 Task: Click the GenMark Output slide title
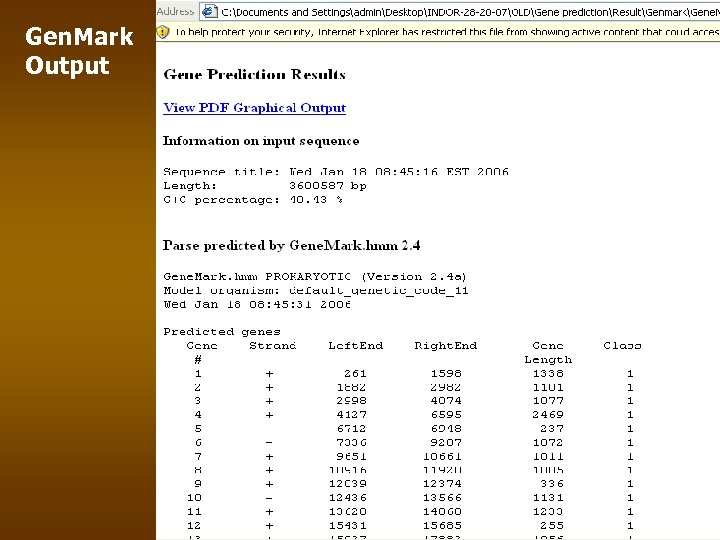click(79, 51)
